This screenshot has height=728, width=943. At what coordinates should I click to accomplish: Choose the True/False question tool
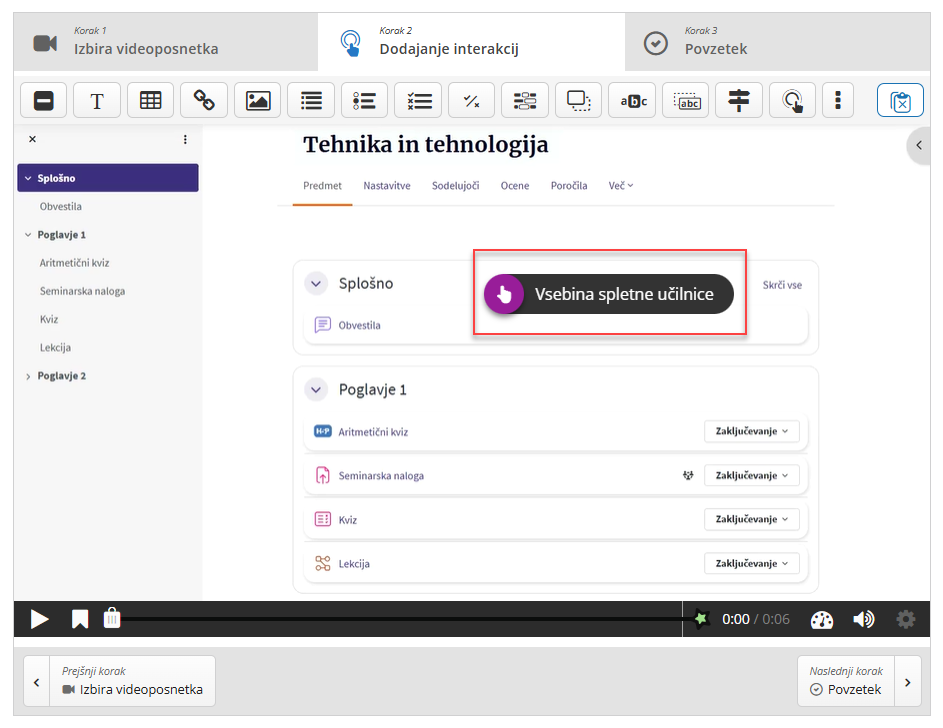472,100
